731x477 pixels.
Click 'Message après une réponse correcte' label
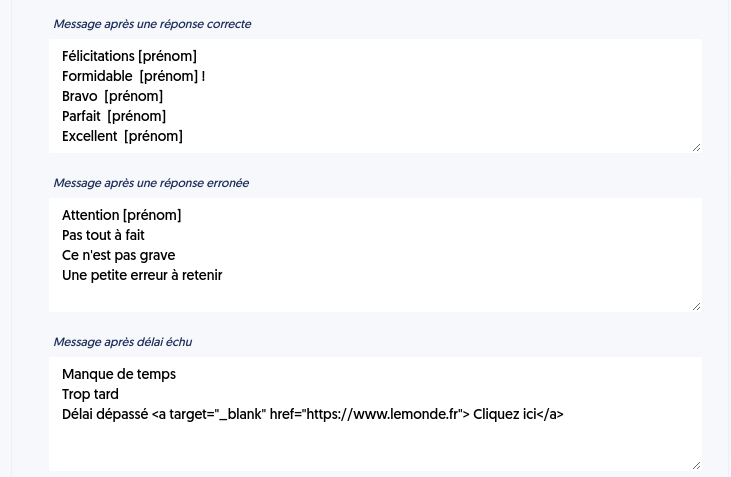[x=152, y=24]
